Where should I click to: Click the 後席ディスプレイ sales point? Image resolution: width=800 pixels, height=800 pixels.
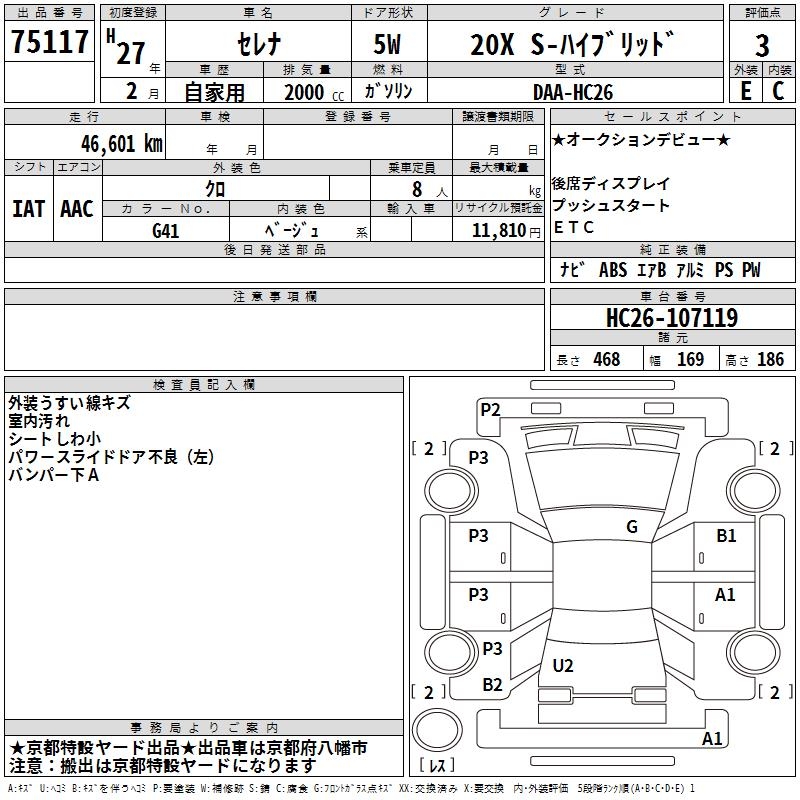coord(611,183)
